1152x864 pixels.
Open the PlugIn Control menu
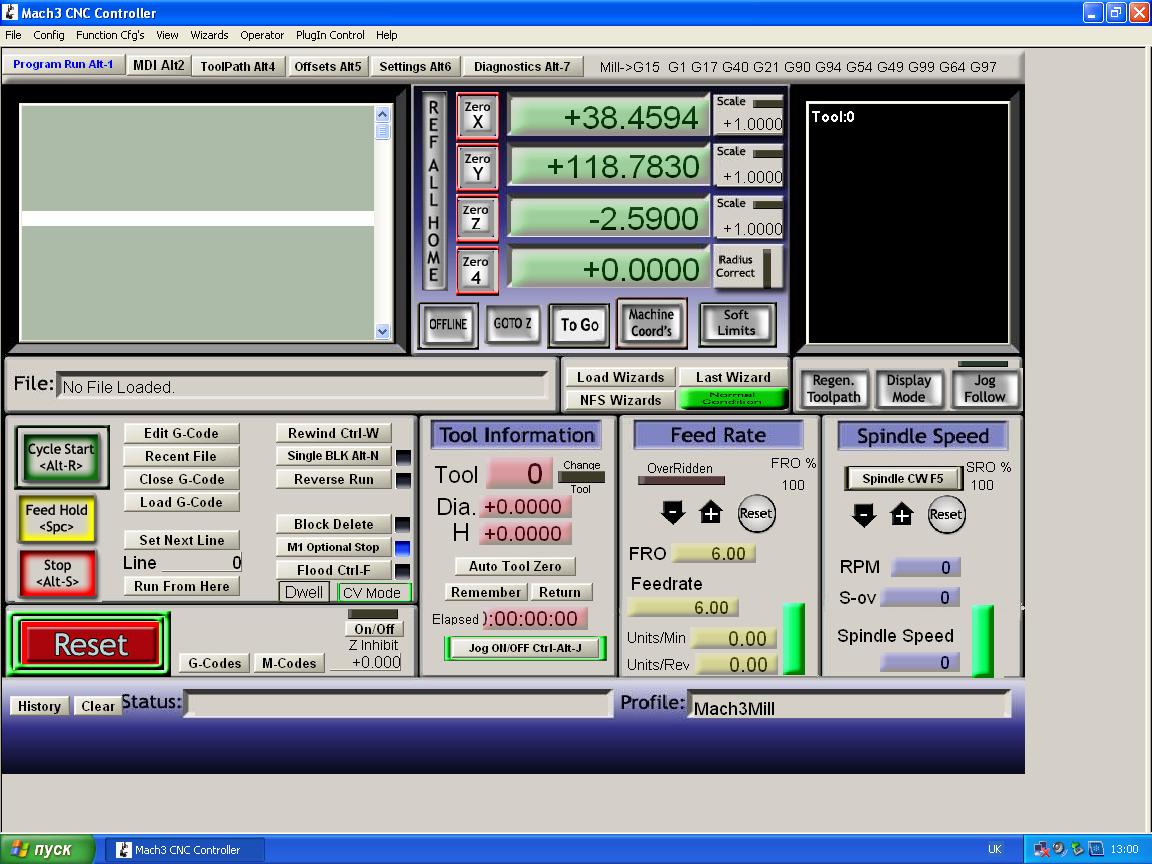point(330,35)
